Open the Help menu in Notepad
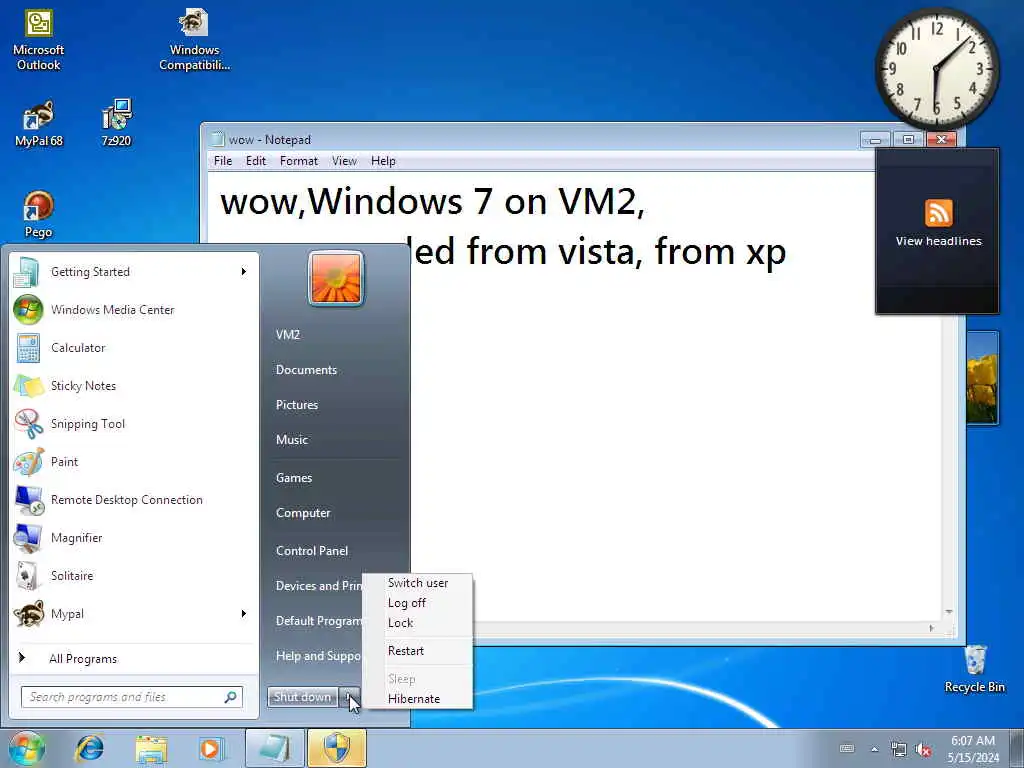The height and width of the screenshot is (768, 1024). pos(383,161)
